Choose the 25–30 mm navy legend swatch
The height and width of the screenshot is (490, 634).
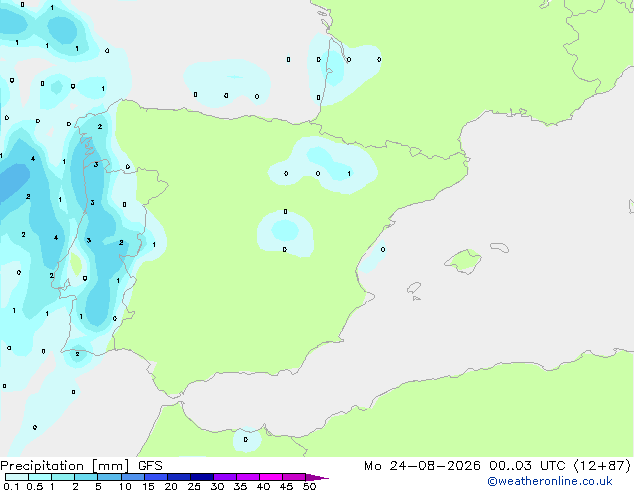(201, 477)
